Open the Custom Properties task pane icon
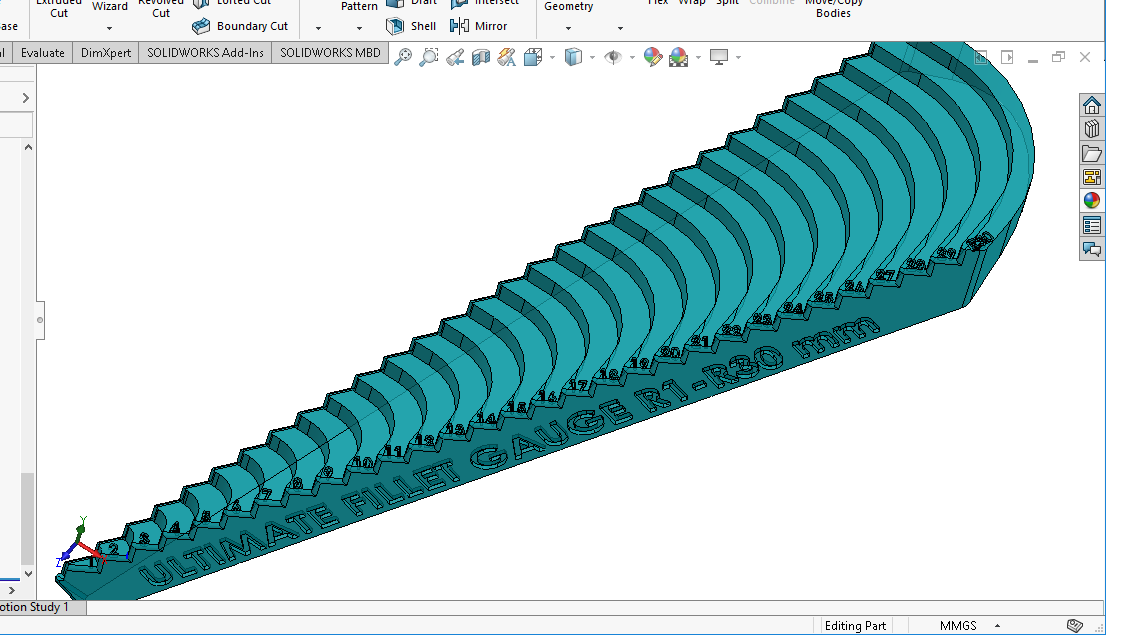Image resolution: width=1126 pixels, height=640 pixels. coord(1092,226)
